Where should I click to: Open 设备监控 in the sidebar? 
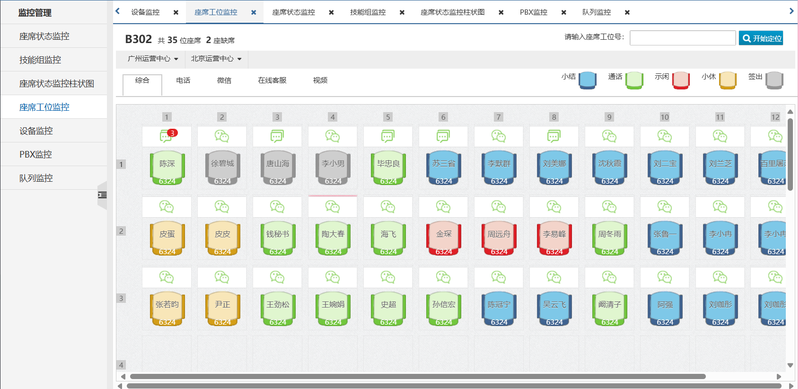54,131
